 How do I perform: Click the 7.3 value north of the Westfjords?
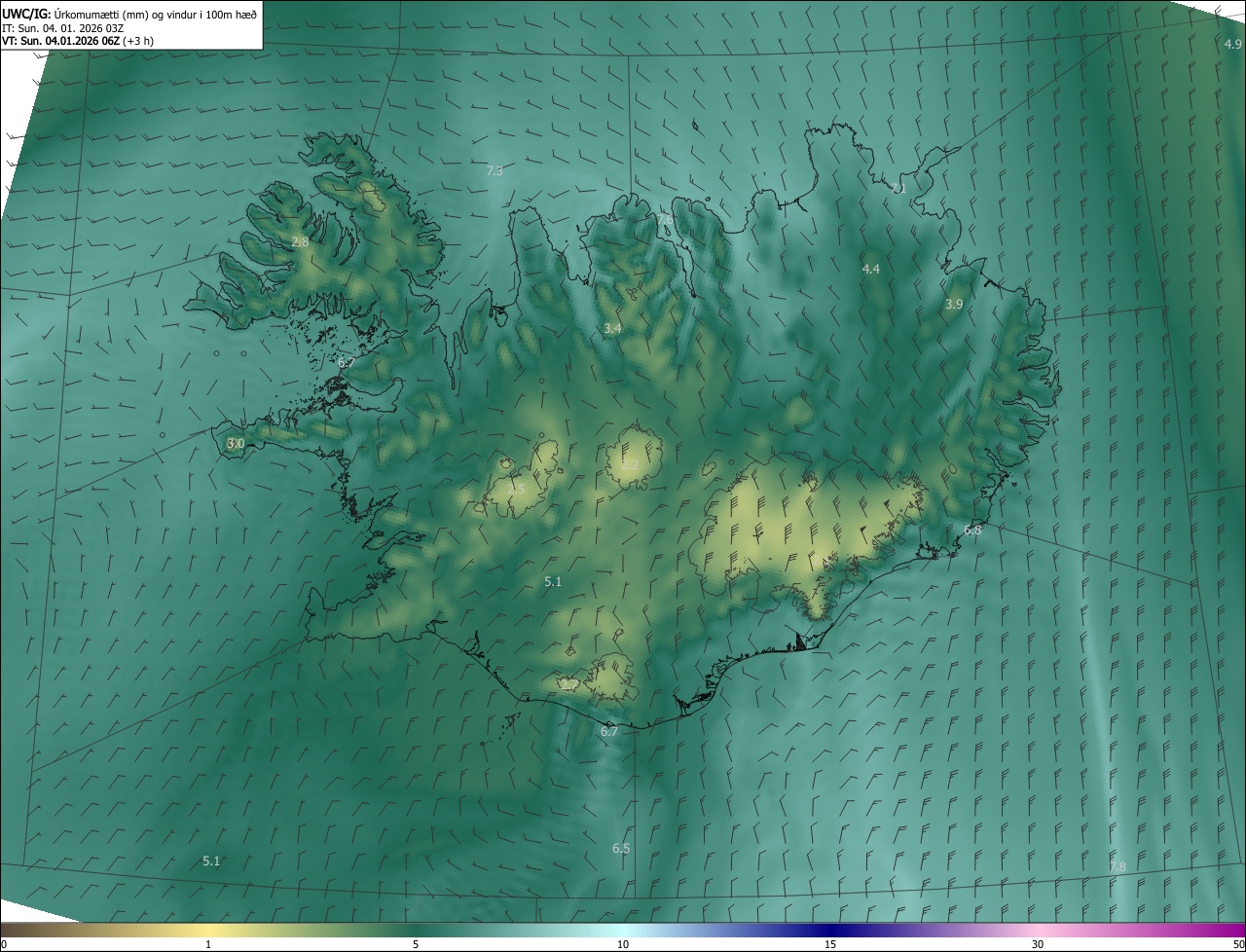pos(495,170)
